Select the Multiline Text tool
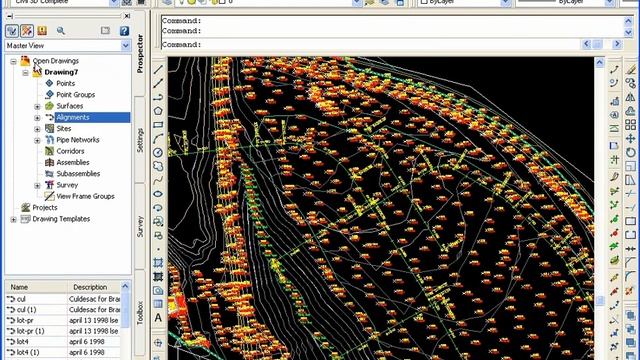This screenshot has height=360, width=640. pos(158,318)
